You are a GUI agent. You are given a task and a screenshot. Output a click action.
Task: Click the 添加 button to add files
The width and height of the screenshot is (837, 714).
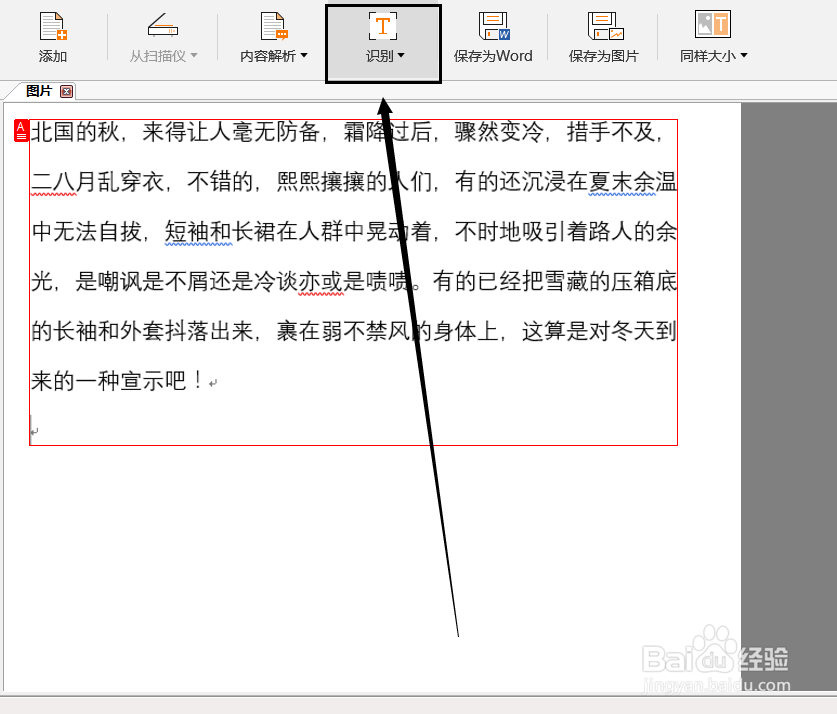pos(52,40)
